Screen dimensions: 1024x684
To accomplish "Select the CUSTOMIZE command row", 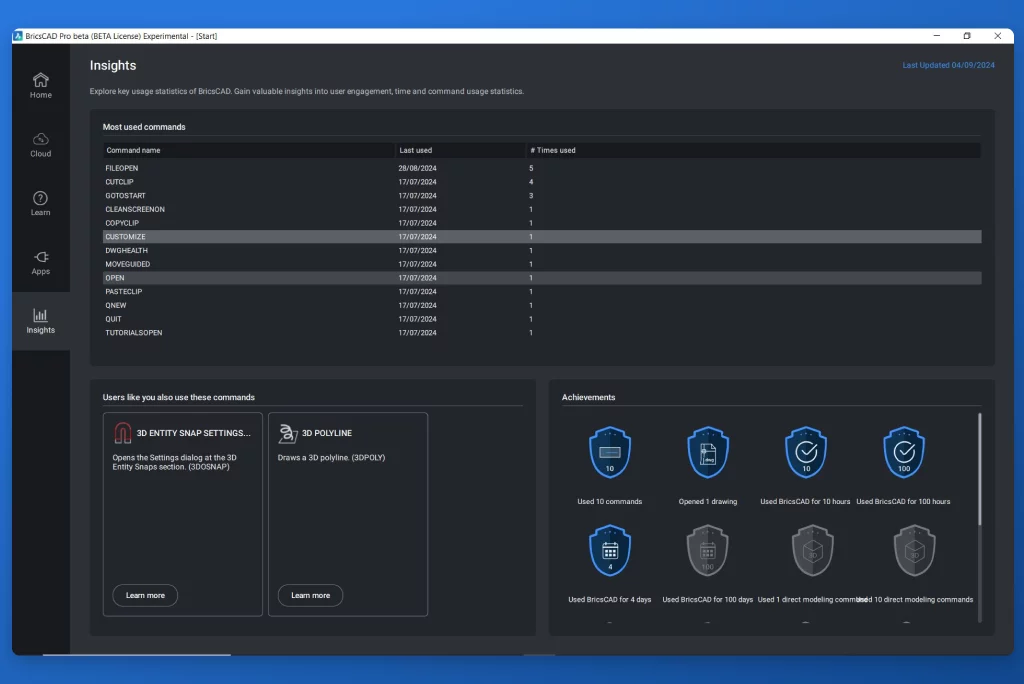I will pos(542,236).
